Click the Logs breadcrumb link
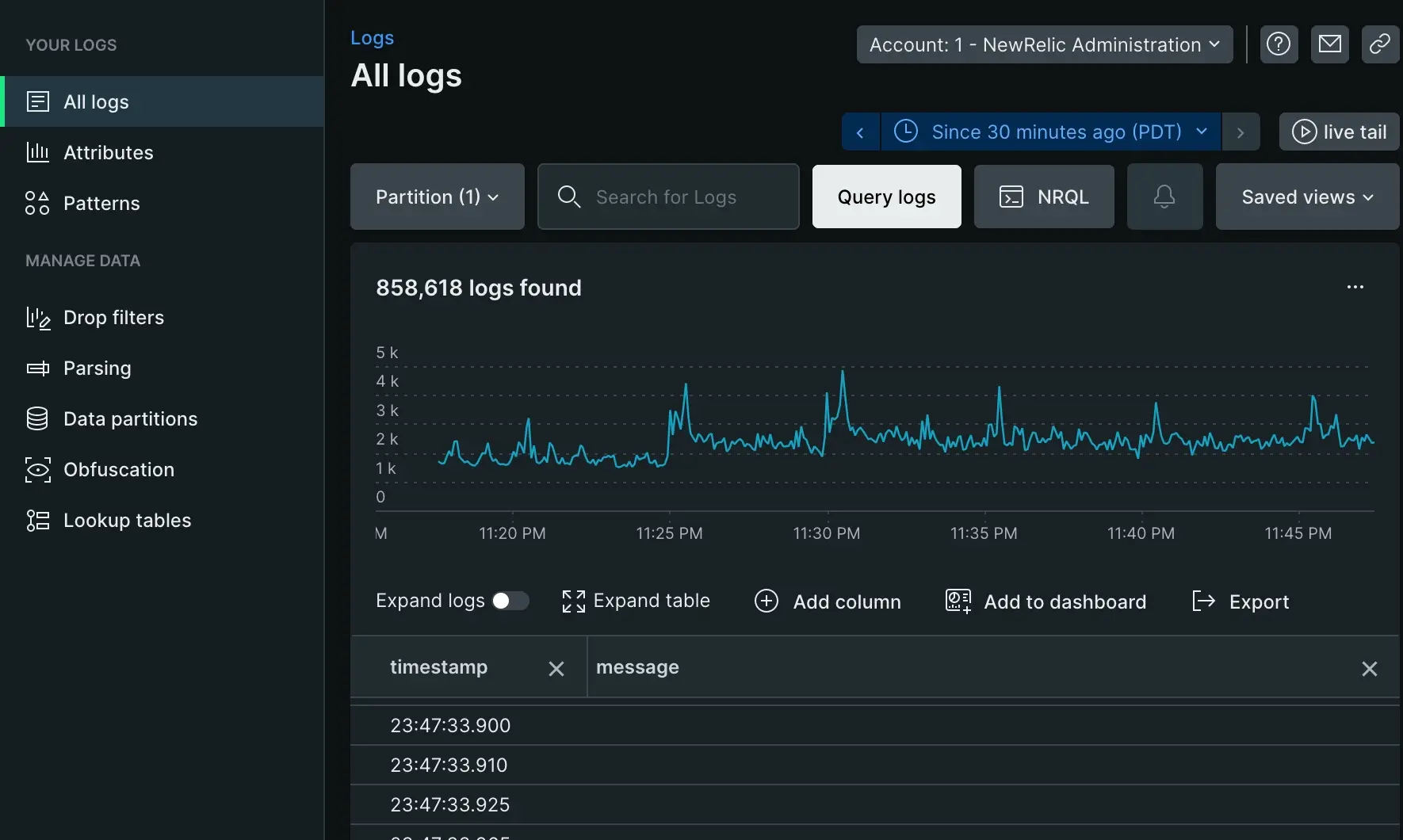The image size is (1403, 840). 372,37
